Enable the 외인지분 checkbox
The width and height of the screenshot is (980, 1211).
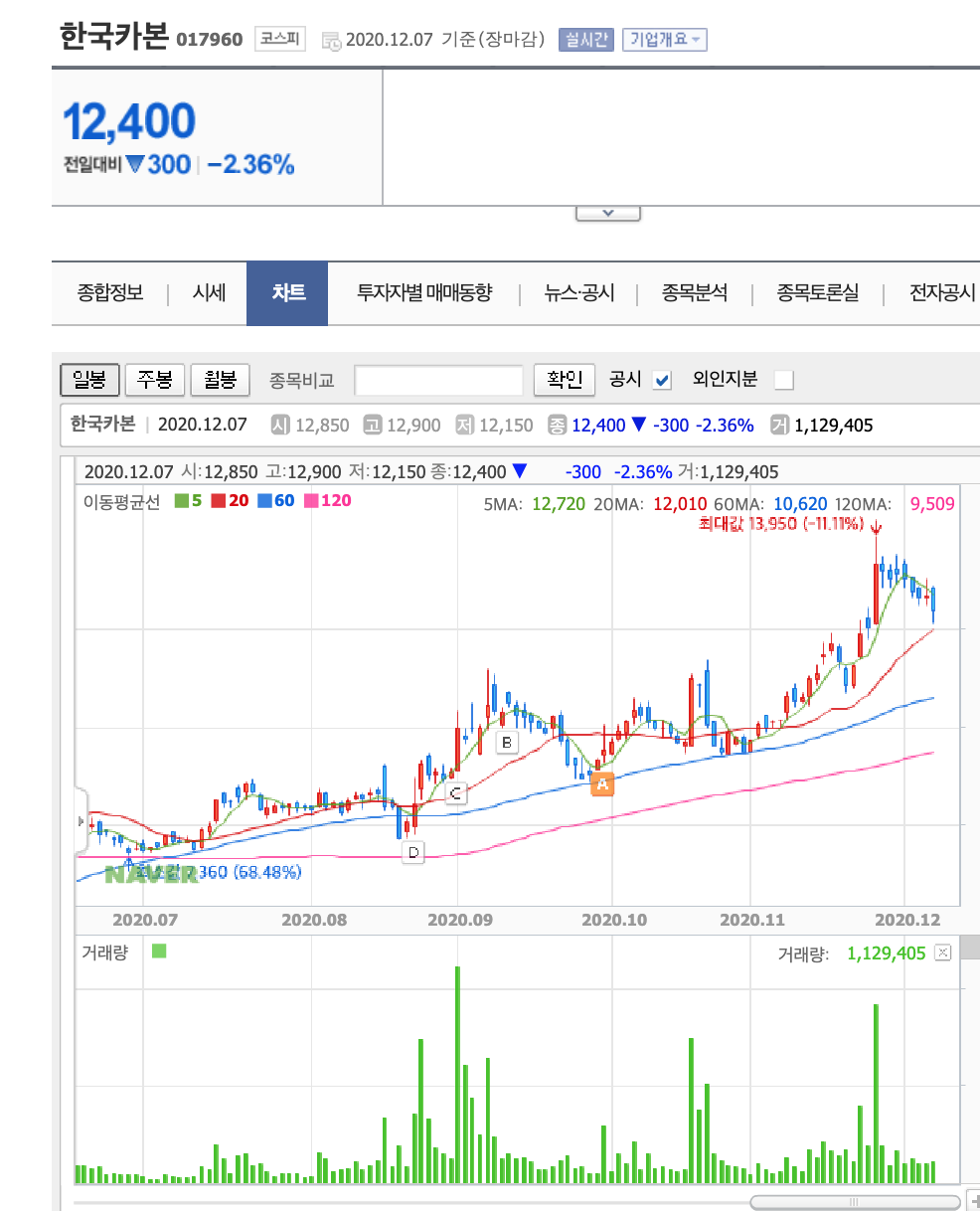pos(784,380)
